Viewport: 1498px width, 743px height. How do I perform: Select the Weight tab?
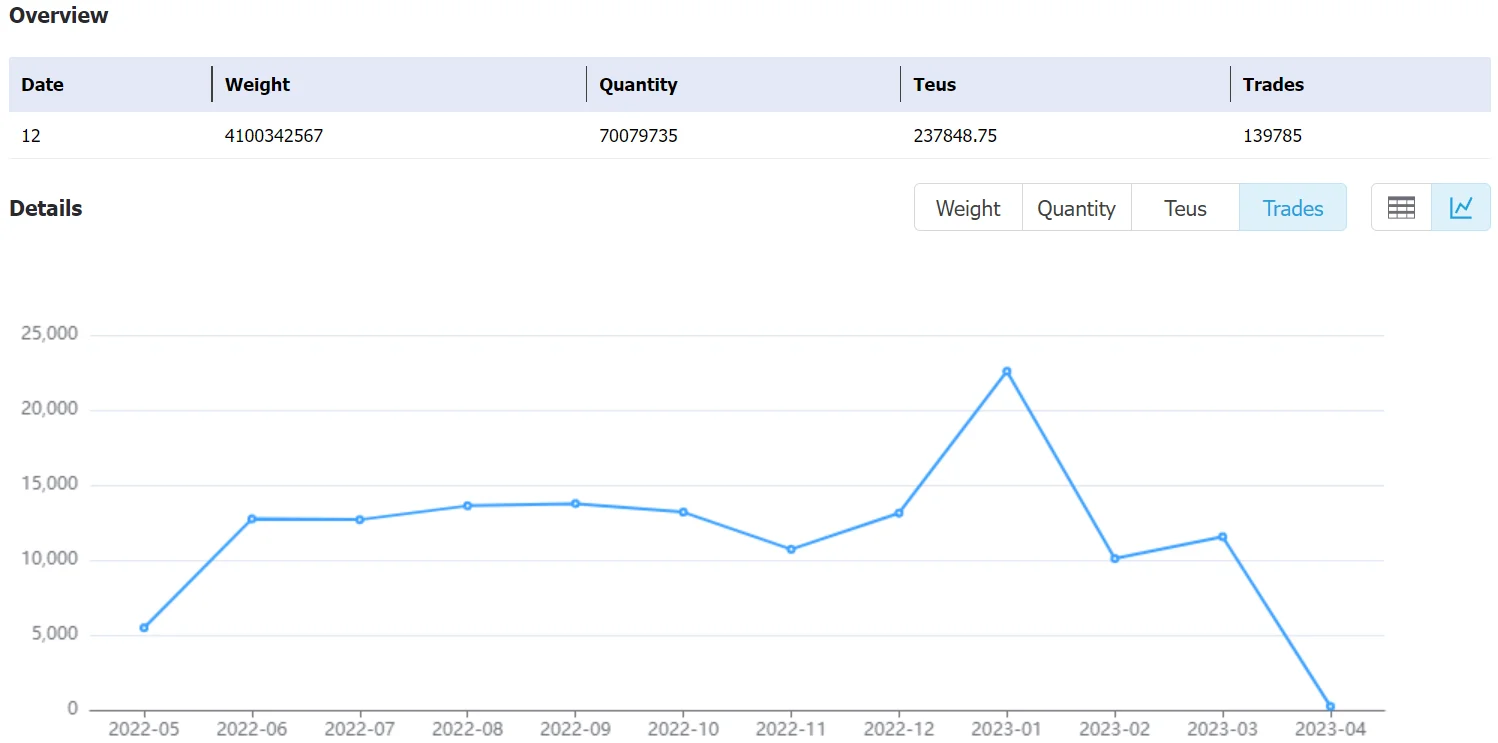968,208
